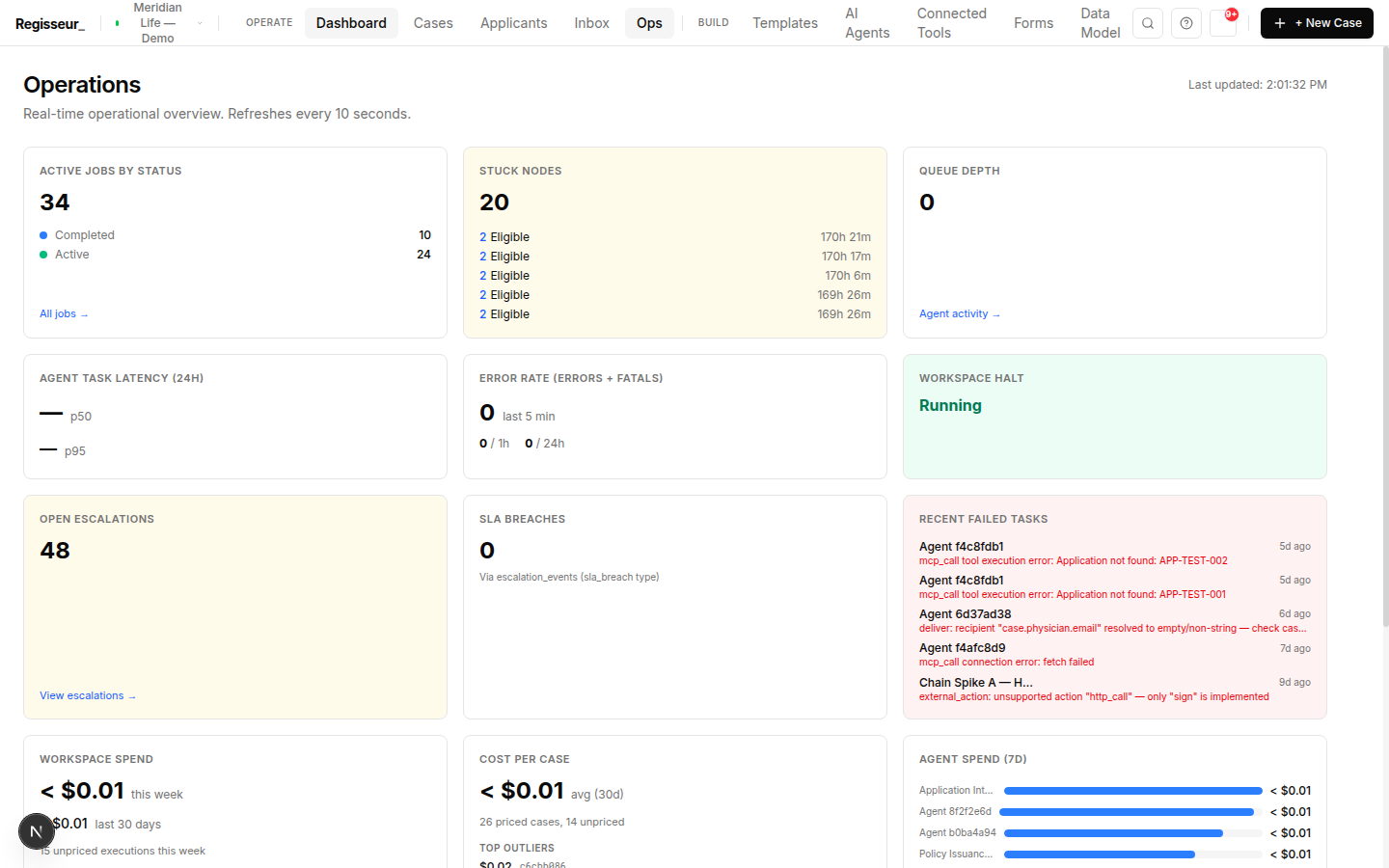Go to the Applicants tab

(513, 23)
